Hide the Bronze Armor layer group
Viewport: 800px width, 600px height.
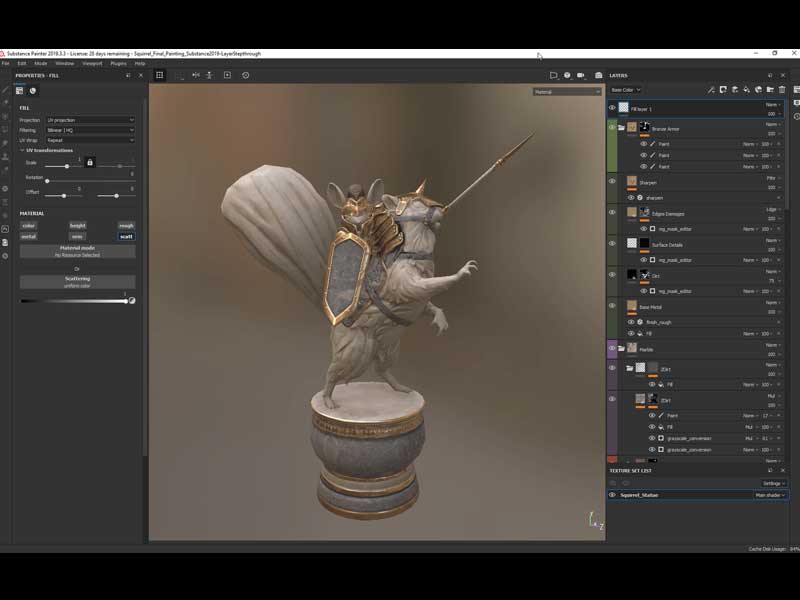[x=612, y=128]
